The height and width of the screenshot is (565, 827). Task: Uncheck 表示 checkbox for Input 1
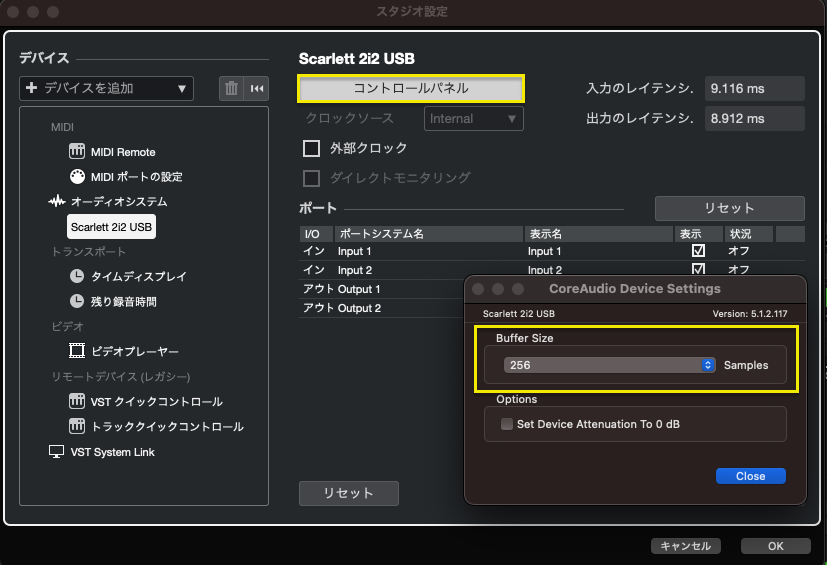[698, 251]
